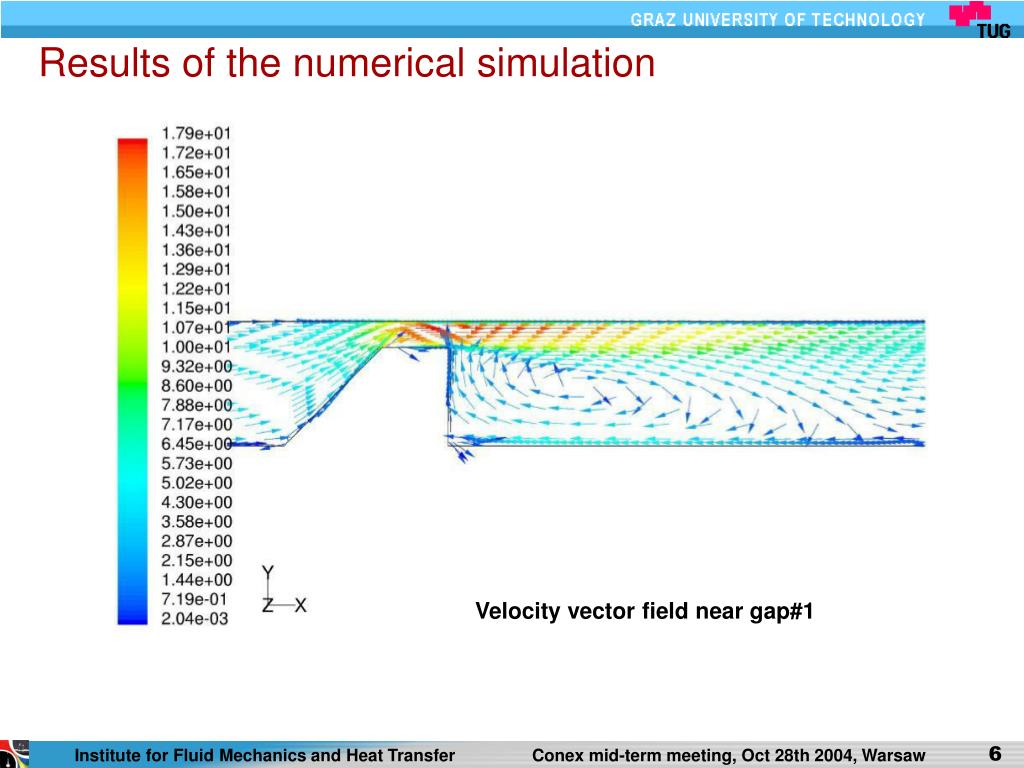Click the legend value 1.72e+01
1024x768 pixels.
(x=196, y=153)
